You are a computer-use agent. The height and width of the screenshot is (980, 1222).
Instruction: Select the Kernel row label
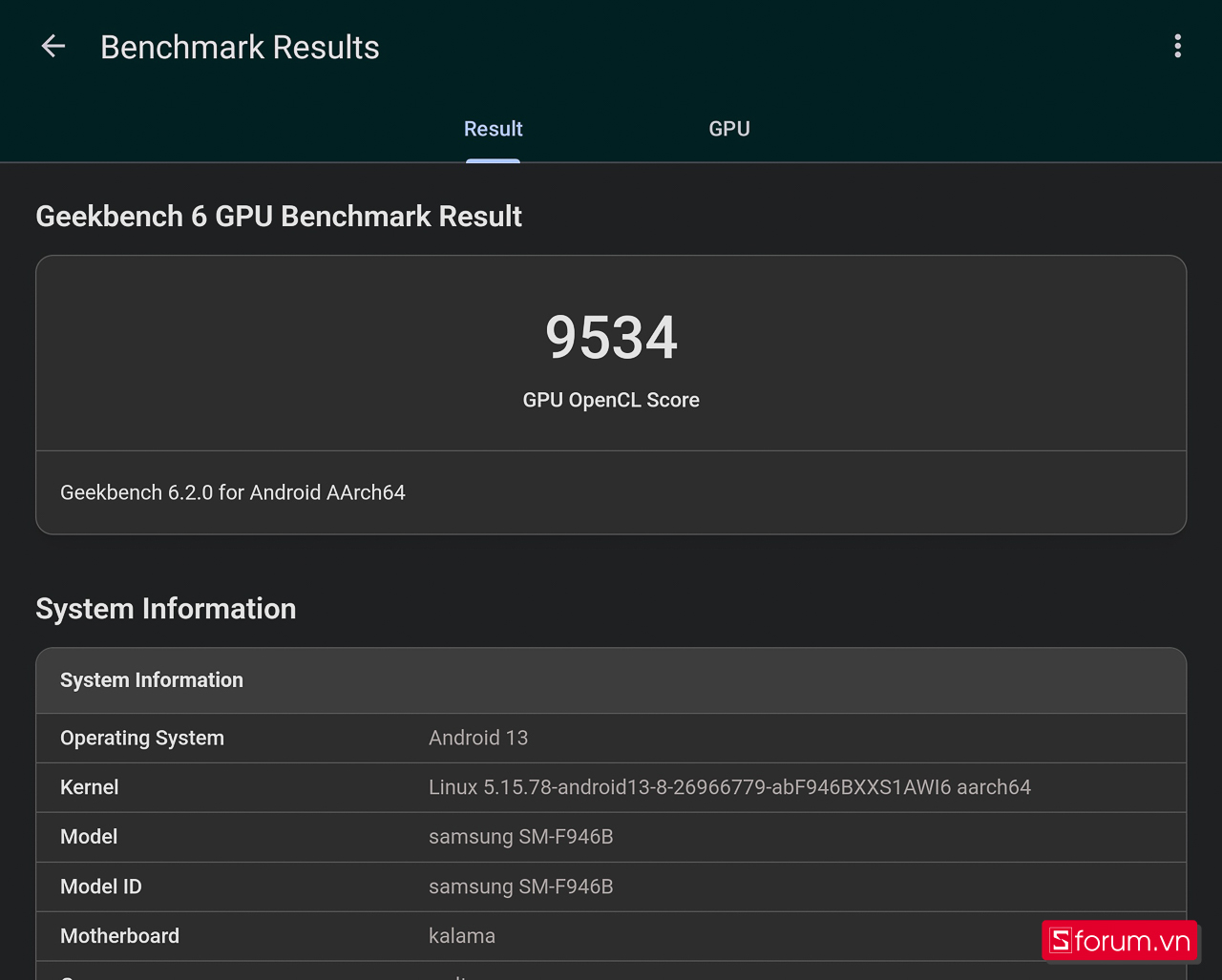coord(90,787)
